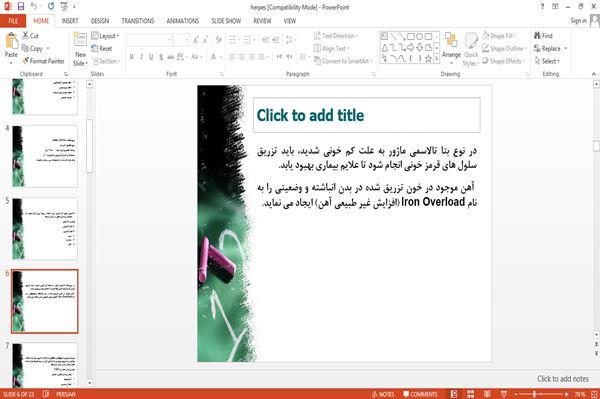This screenshot has width=600, height=399.
Task: Click the Undo arrow icon
Action: [x=34, y=6]
